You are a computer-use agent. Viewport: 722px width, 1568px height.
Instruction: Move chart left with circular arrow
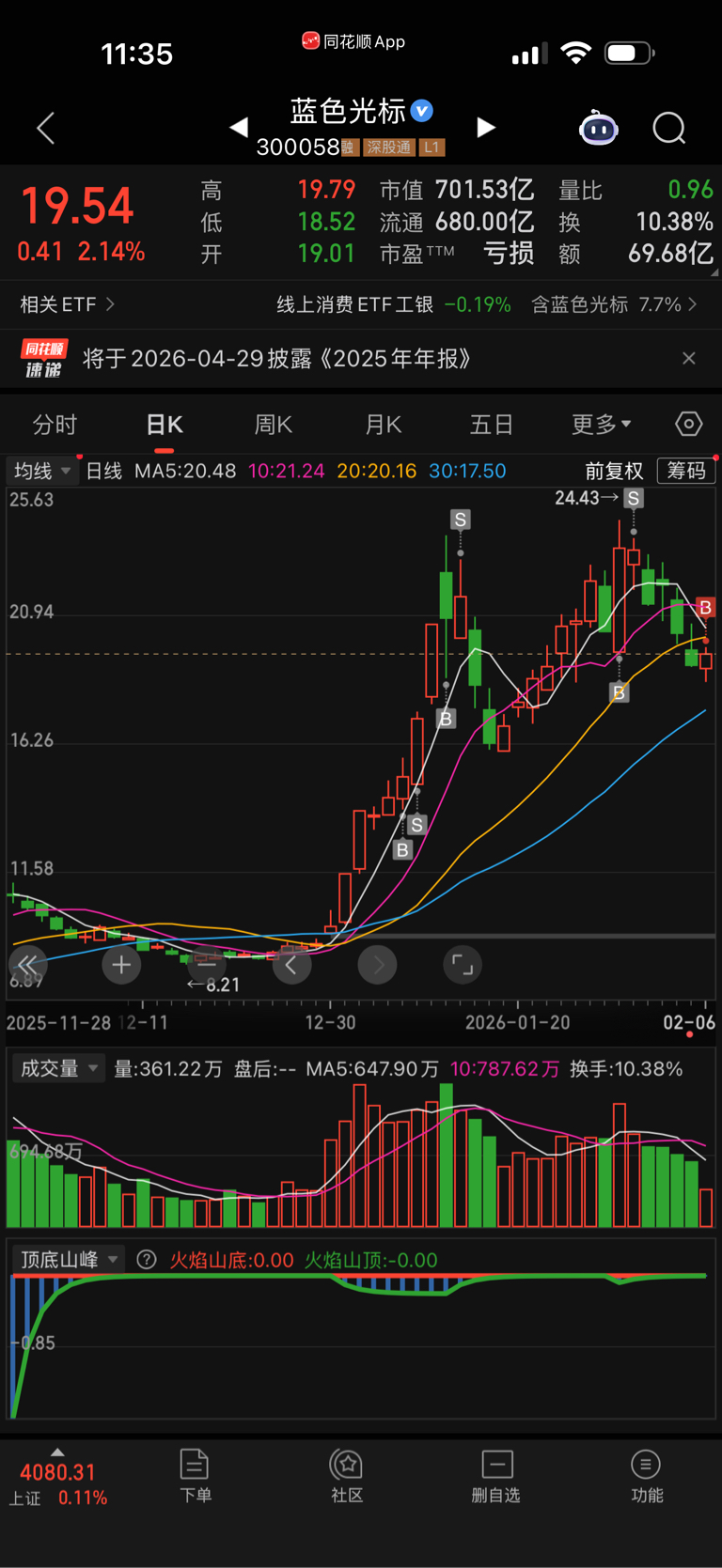pos(291,965)
